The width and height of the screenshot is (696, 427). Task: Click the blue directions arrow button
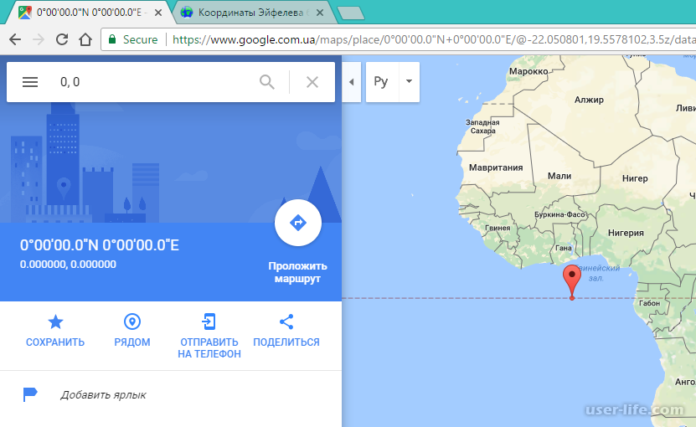tap(297, 223)
